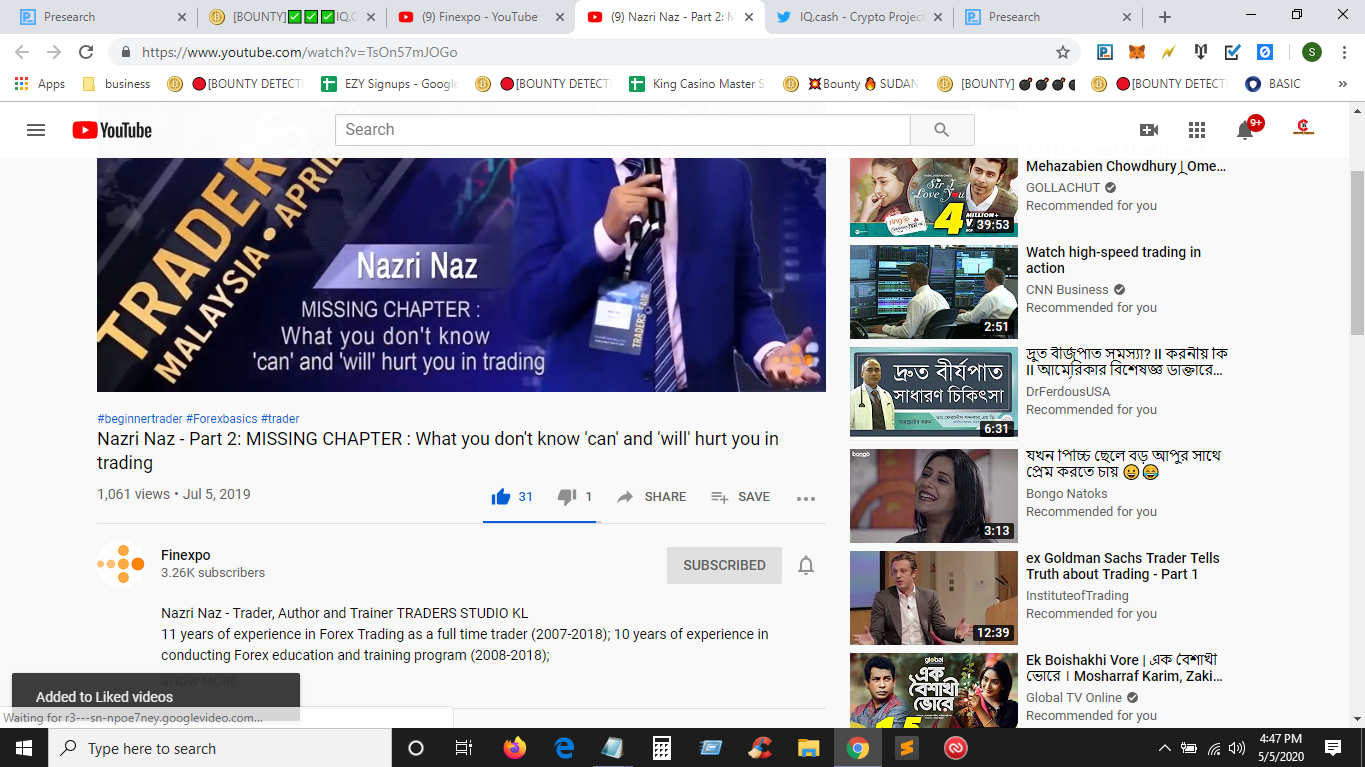This screenshot has width=1365, height=767.
Task: Open the EZY Signups bookmark
Action: point(389,84)
